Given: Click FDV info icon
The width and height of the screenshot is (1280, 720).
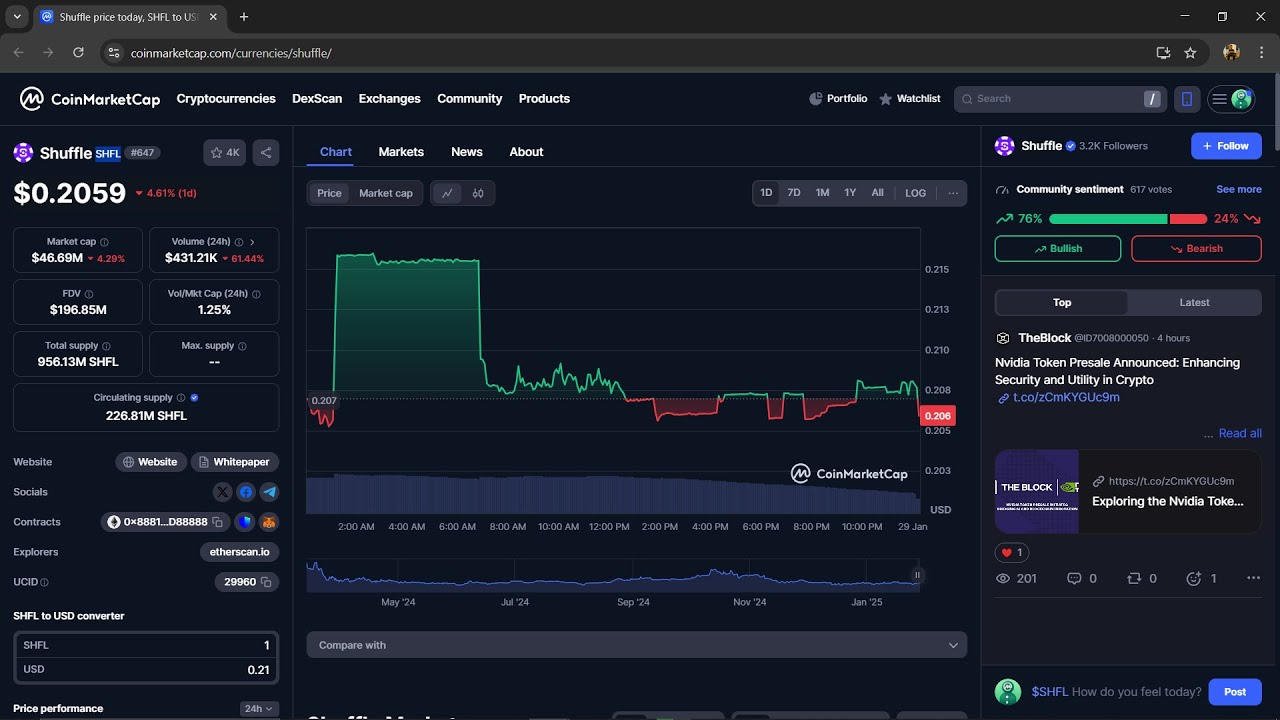Looking at the screenshot, I should (x=89, y=294).
